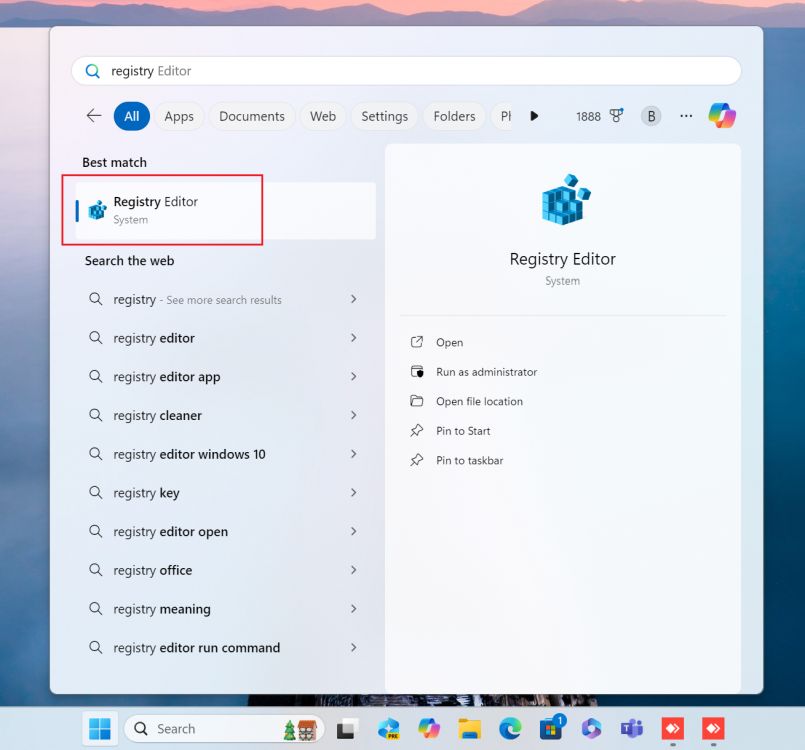Expand chevron next to registry key
Screen dimensions: 805x750
point(353,492)
